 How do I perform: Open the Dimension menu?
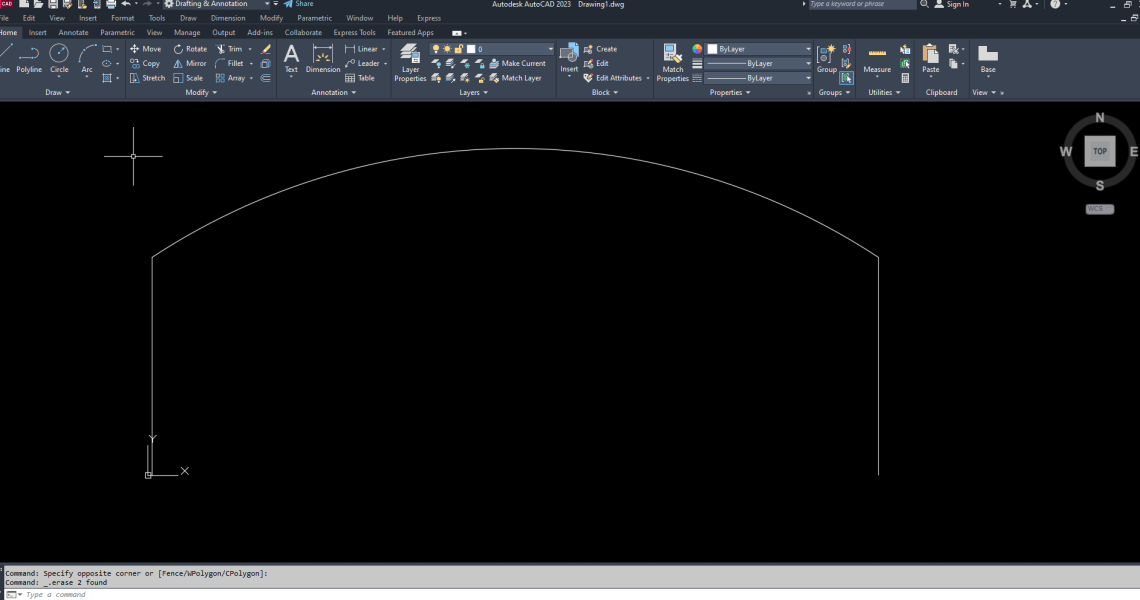[228, 18]
